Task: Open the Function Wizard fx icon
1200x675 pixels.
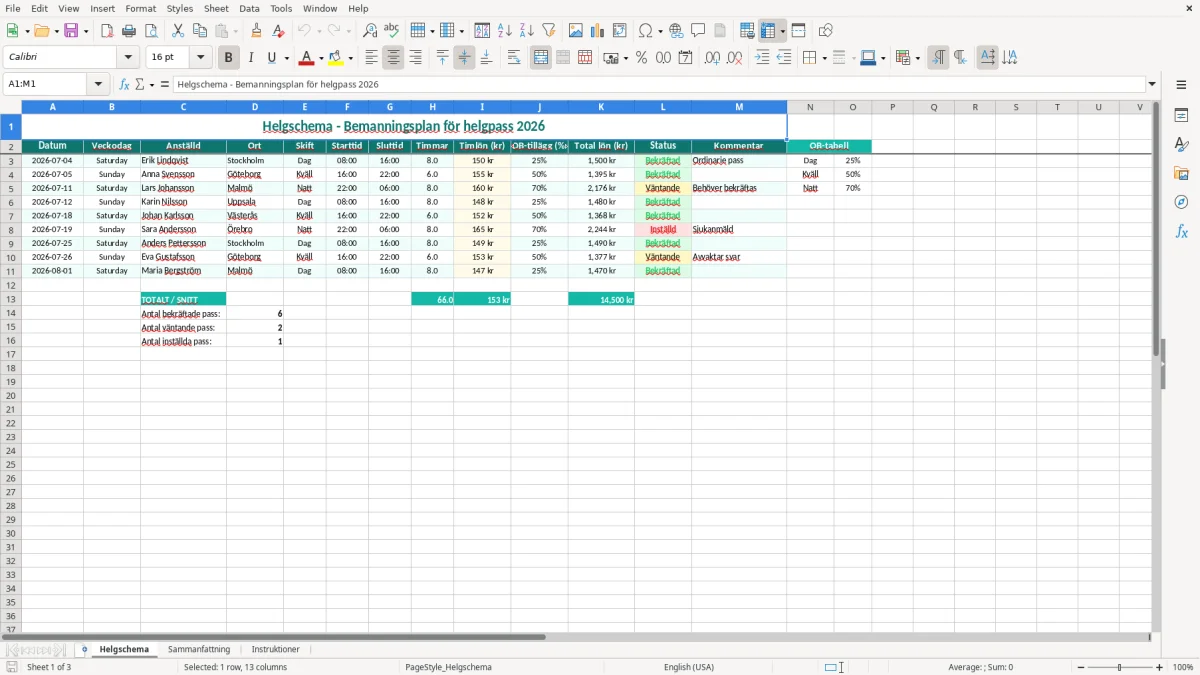Action: point(125,85)
